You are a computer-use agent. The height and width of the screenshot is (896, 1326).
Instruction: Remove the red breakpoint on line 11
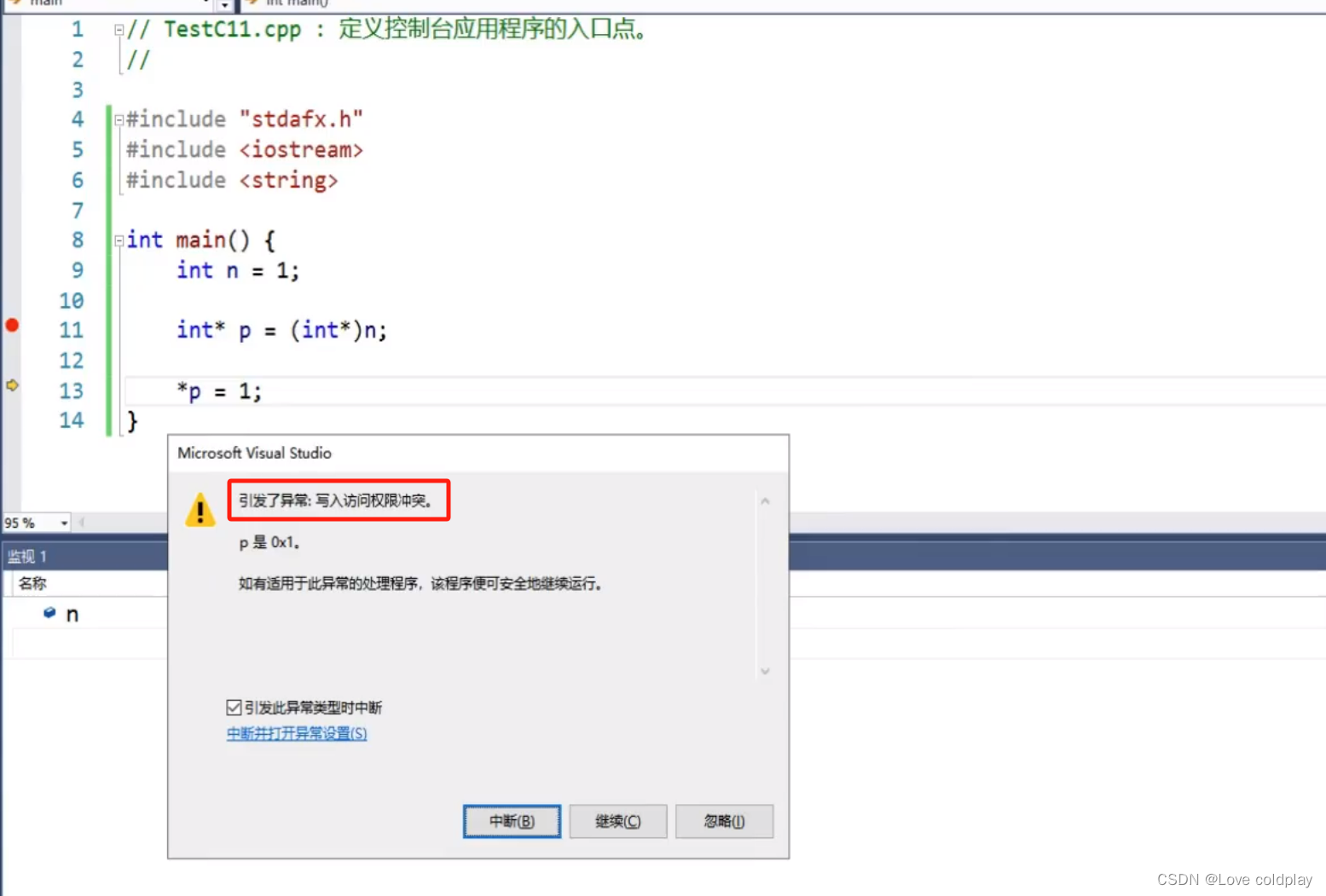12,325
